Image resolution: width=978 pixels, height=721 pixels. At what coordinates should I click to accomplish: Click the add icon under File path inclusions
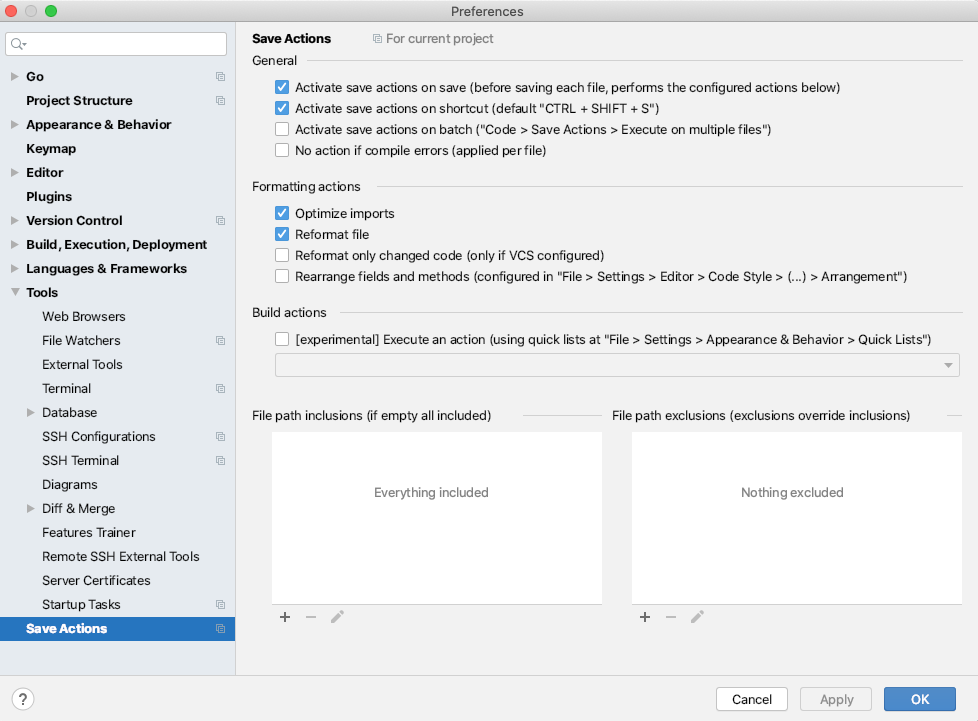pos(285,617)
